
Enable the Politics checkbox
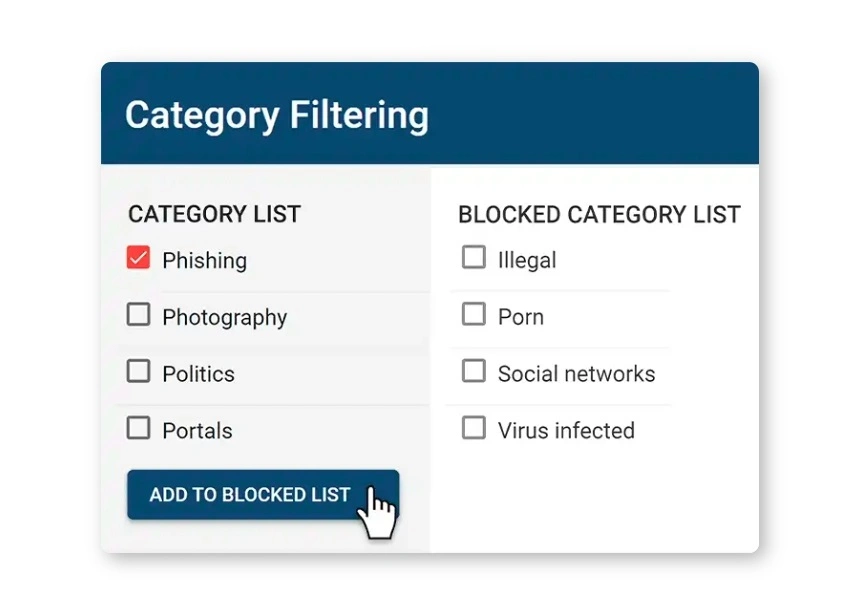click(x=138, y=372)
